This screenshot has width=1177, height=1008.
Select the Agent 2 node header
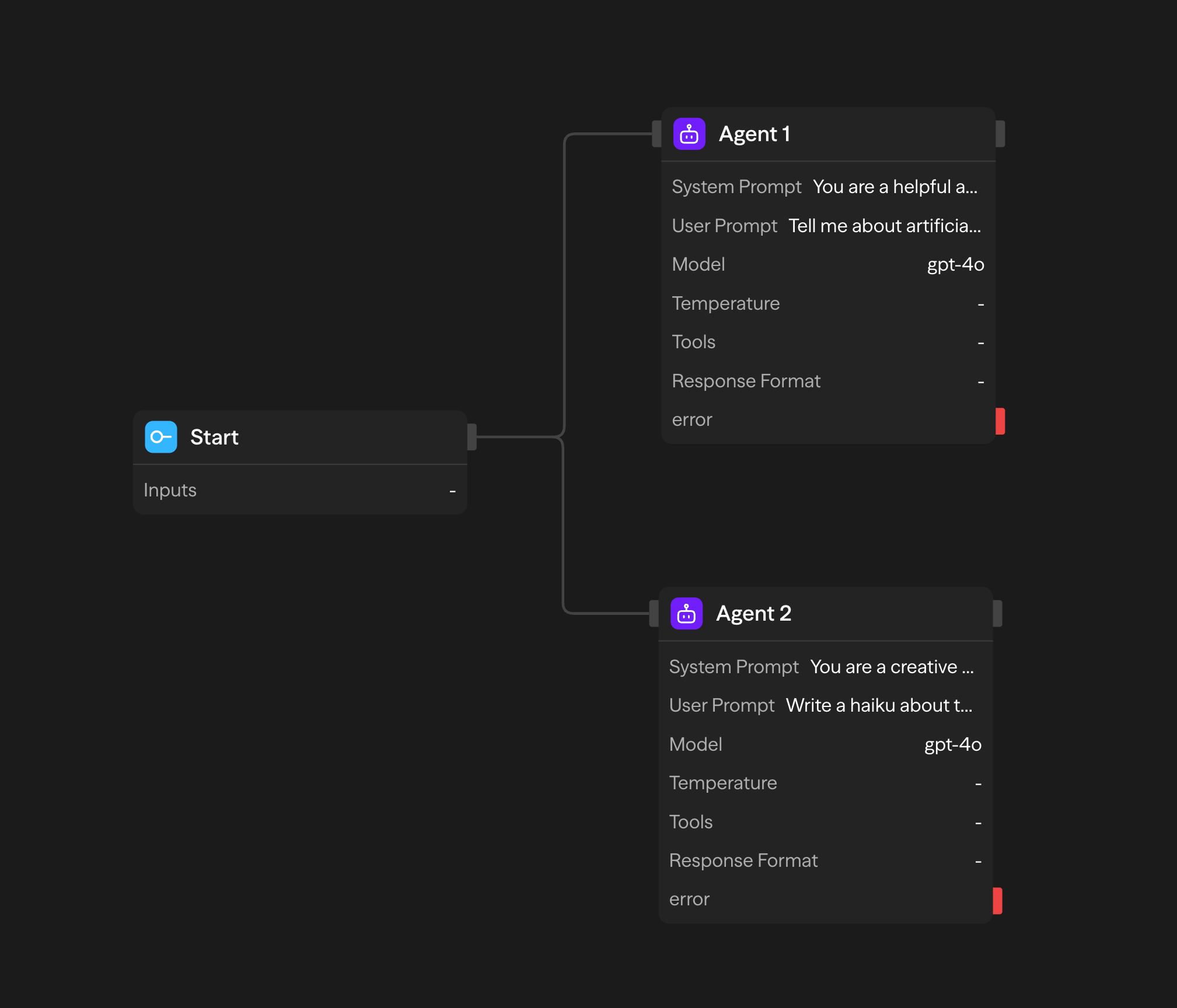click(x=754, y=613)
